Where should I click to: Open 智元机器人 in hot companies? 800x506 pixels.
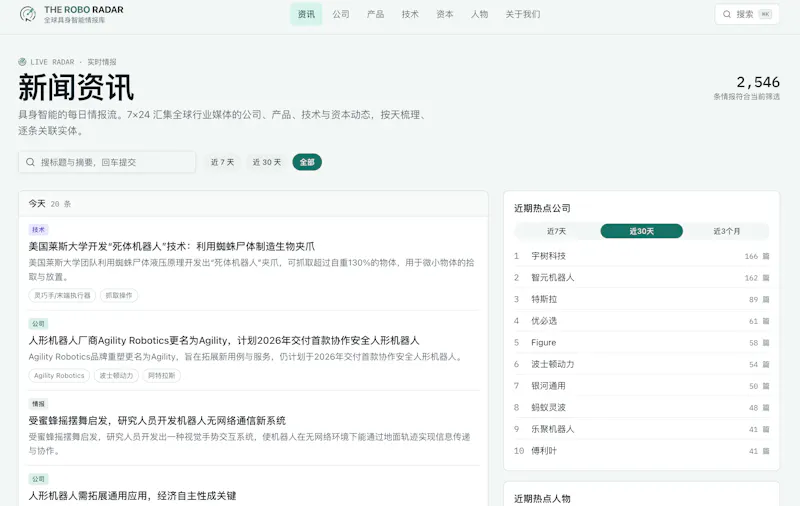click(642, 277)
